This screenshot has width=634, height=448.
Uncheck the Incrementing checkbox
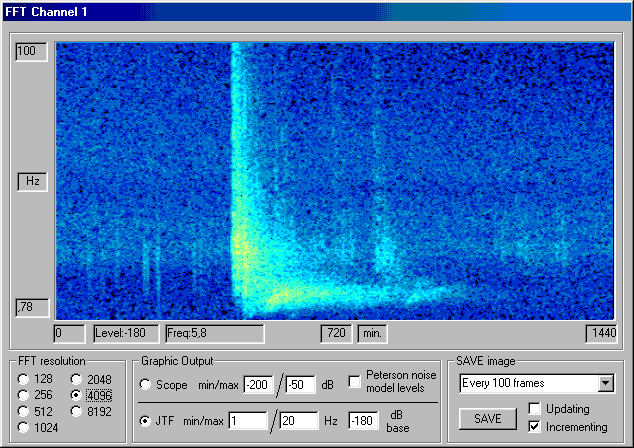coord(535,427)
